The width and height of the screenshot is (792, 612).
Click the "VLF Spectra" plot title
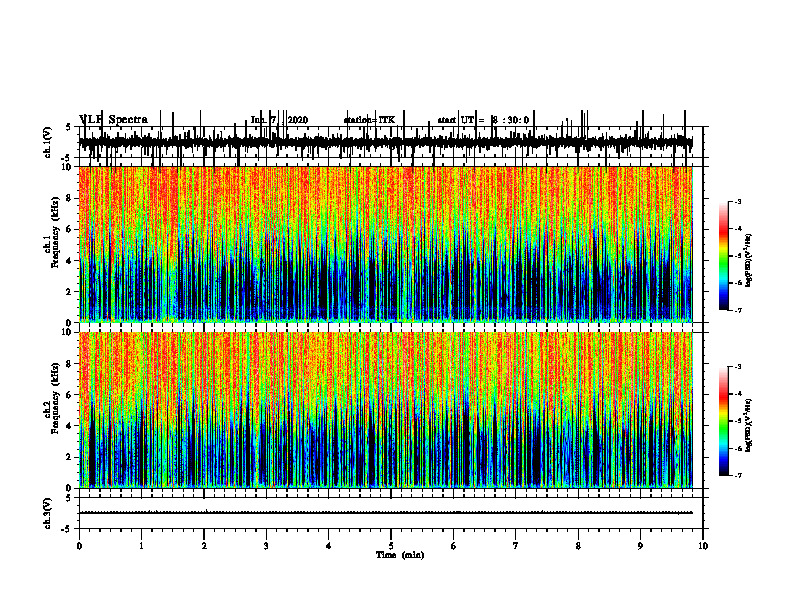(x=113, y=120)
